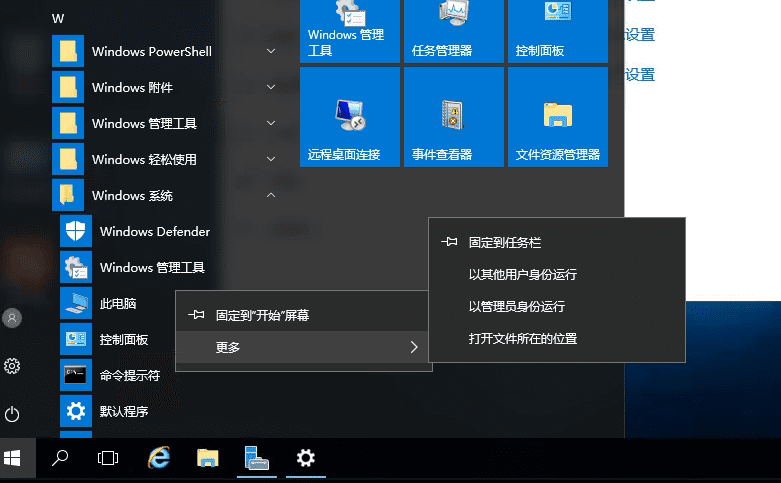Image resolution: width=781 pixels, height=483 pixels.
Task: Open the 任务管理器 tile
Action: coord(454,31)
